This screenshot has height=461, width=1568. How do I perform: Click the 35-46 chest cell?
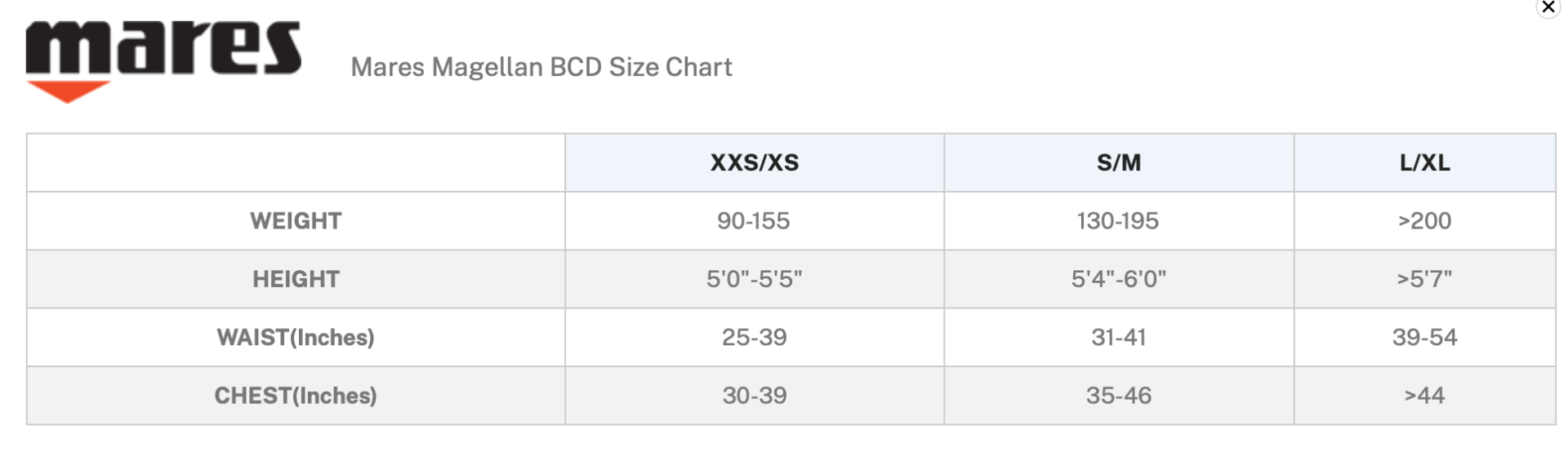(x=1118, y=396)
